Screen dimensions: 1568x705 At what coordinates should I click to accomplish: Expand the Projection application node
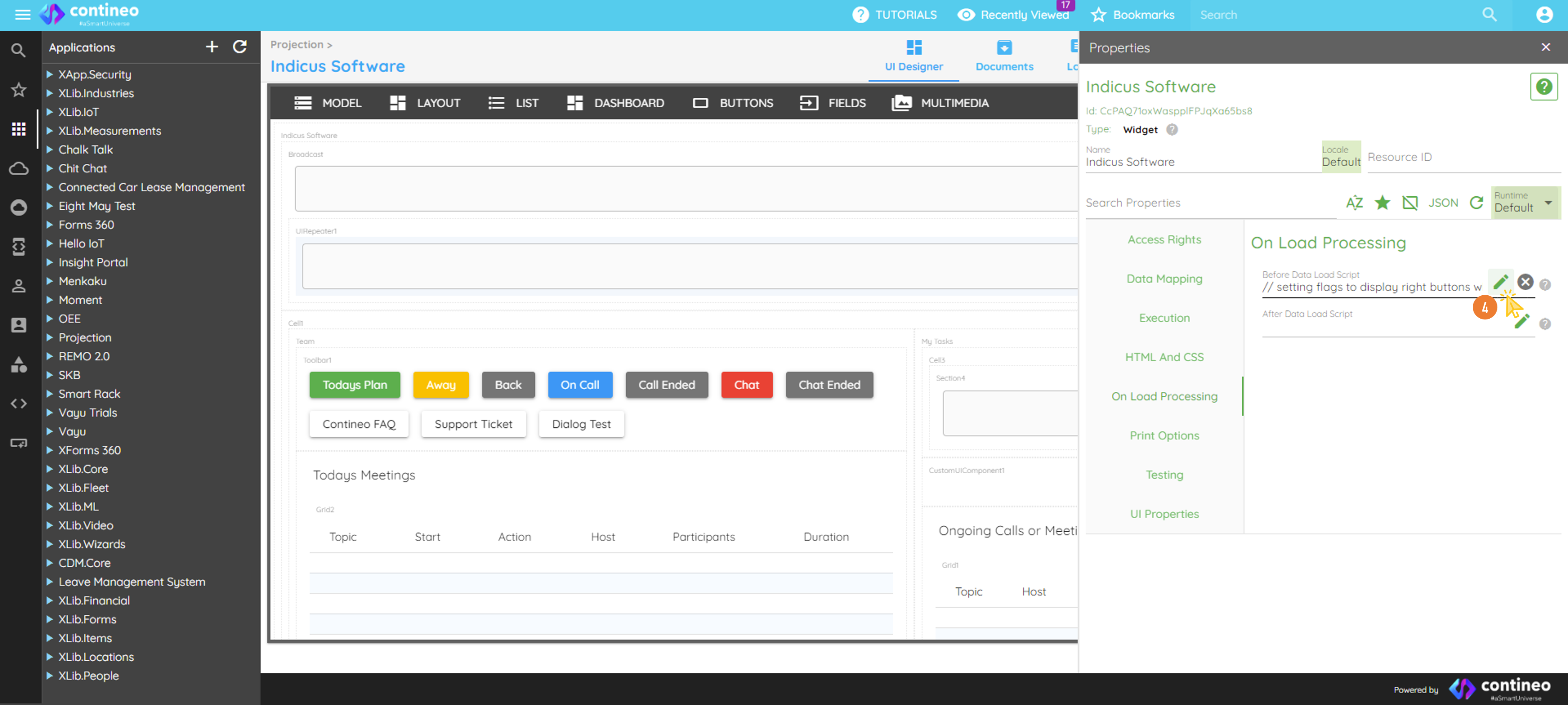[x=50, y=337]
